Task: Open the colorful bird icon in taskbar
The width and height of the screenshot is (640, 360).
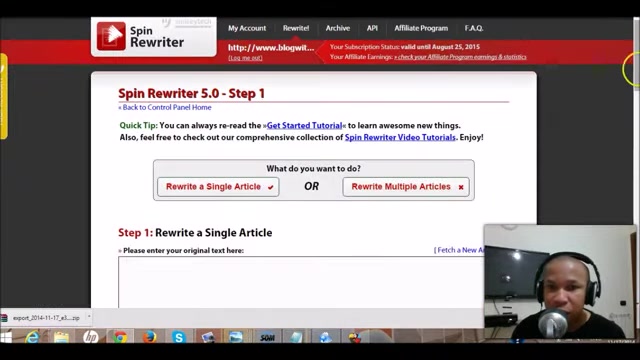Action: [x=355, y=337]
